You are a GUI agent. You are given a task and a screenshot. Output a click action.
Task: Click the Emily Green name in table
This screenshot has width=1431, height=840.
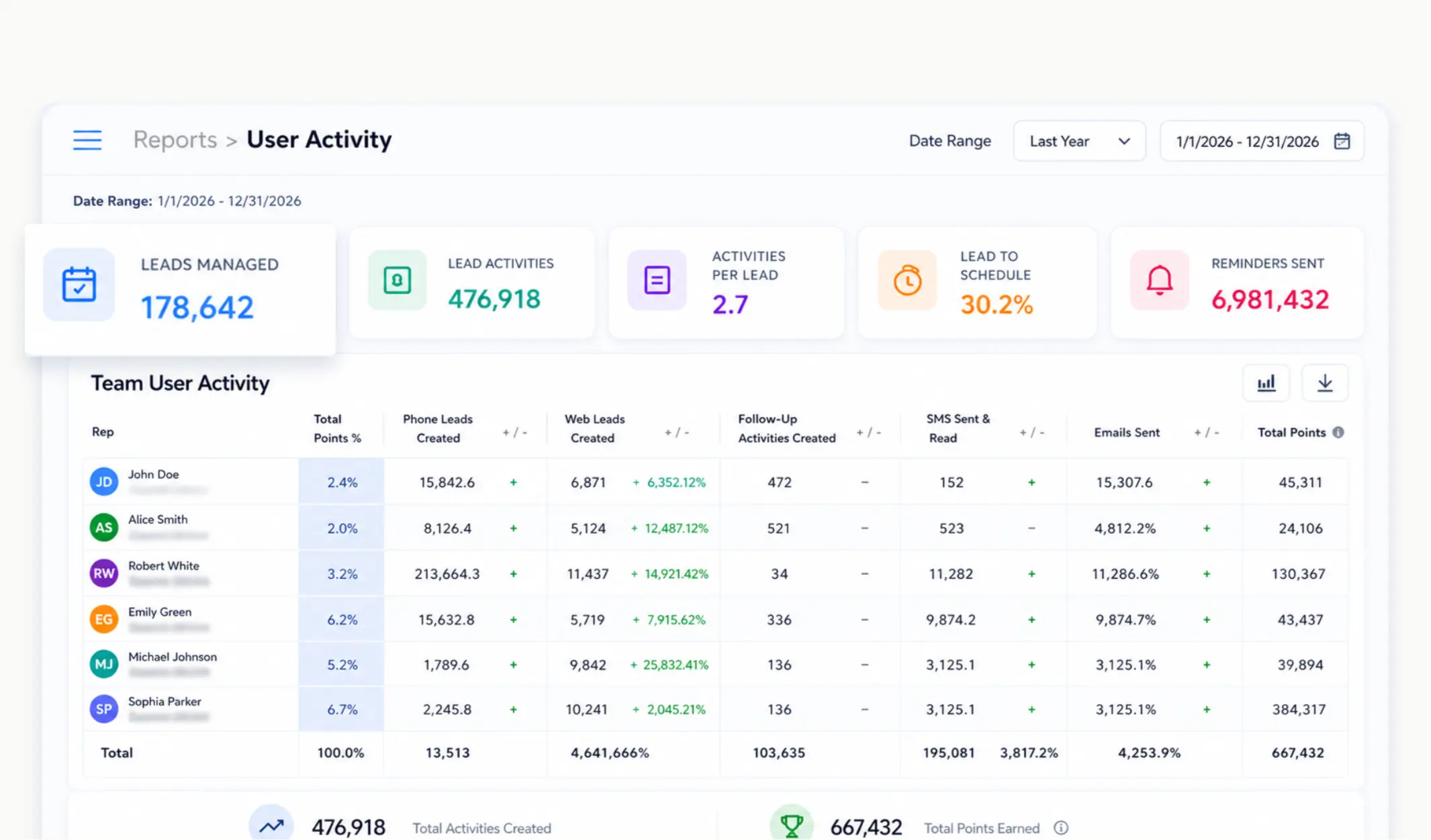pos(160,612)
